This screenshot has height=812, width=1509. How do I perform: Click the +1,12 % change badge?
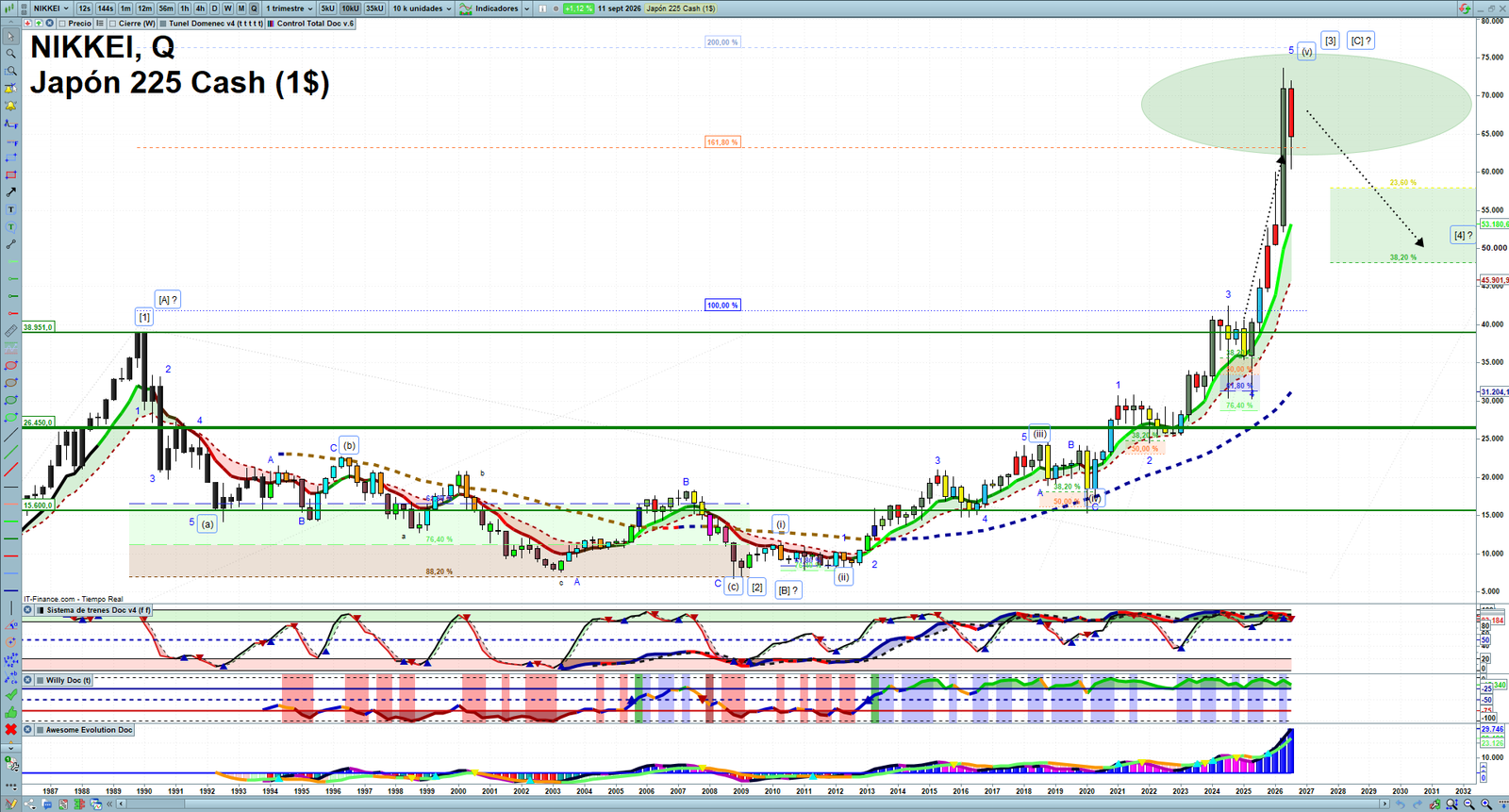tap(579, 8)
